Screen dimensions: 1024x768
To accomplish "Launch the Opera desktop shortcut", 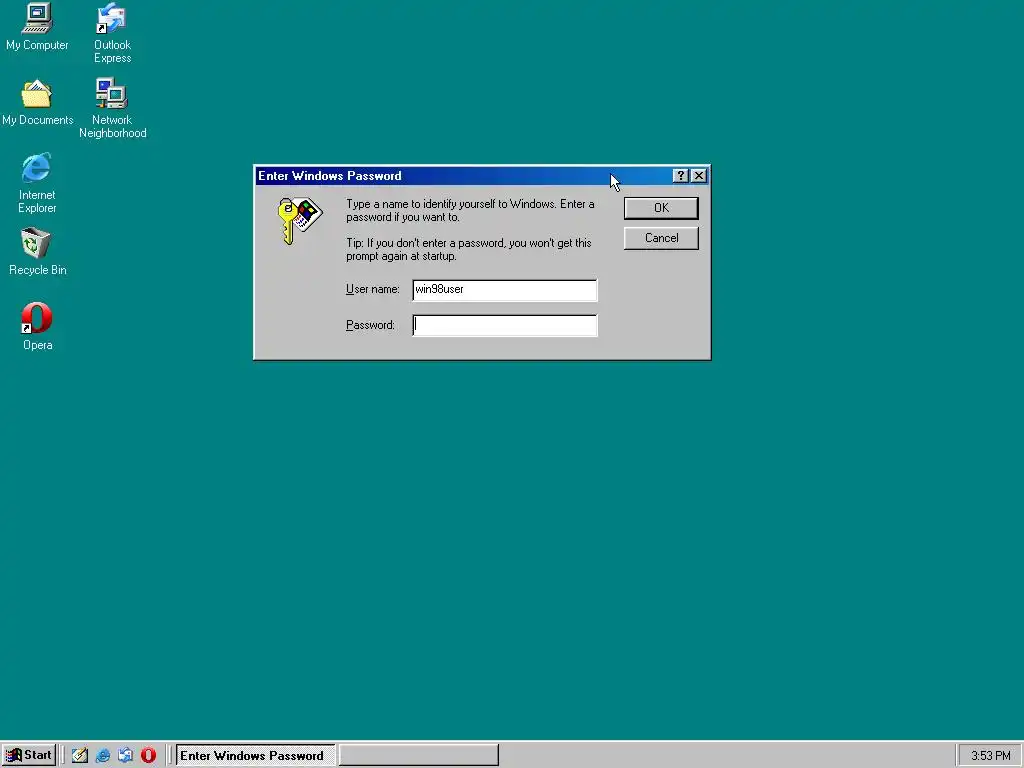I will pos(37,327).
